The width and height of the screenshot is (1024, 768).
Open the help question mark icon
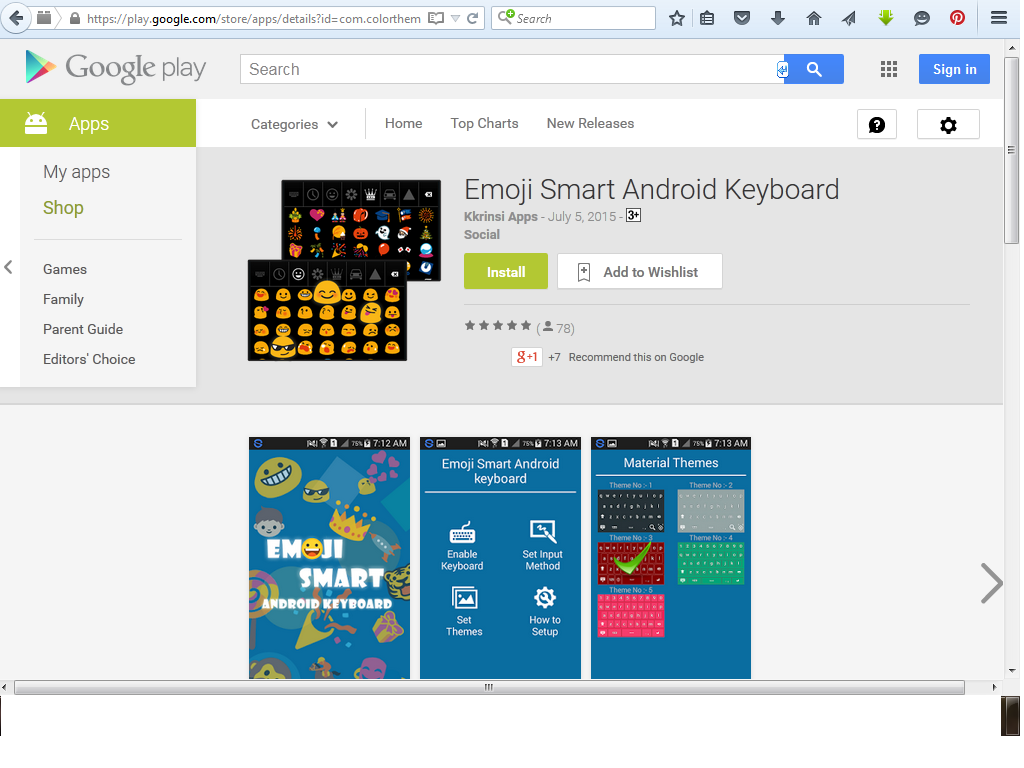(x=876, y=125)
